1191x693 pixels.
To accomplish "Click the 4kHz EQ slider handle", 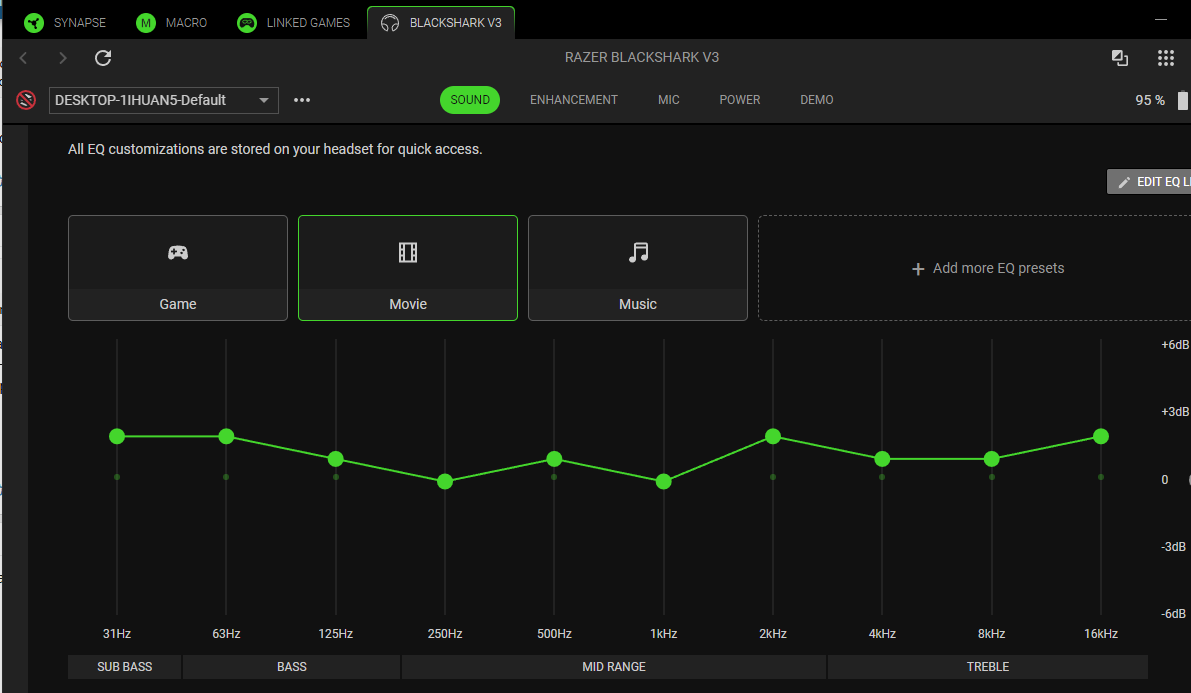I will [882, 459].
